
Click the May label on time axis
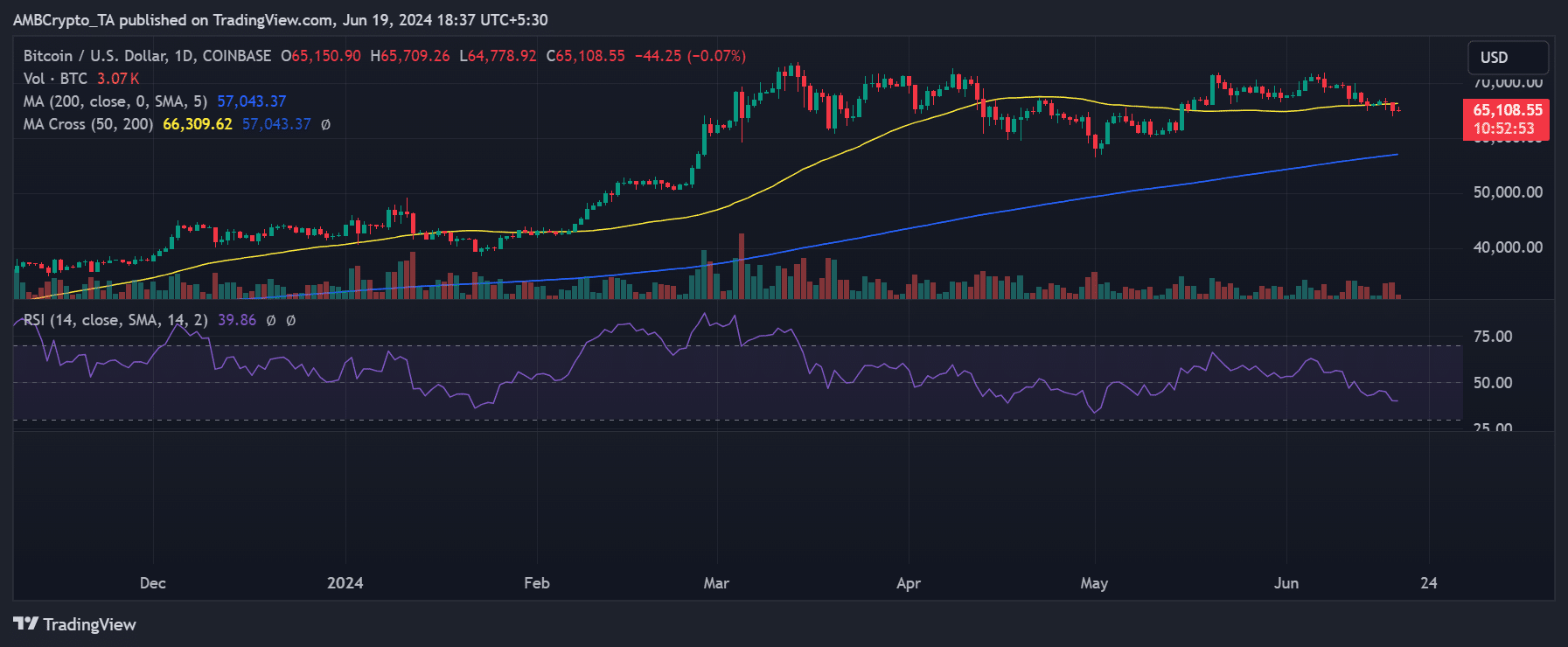tap(1094, 583)
